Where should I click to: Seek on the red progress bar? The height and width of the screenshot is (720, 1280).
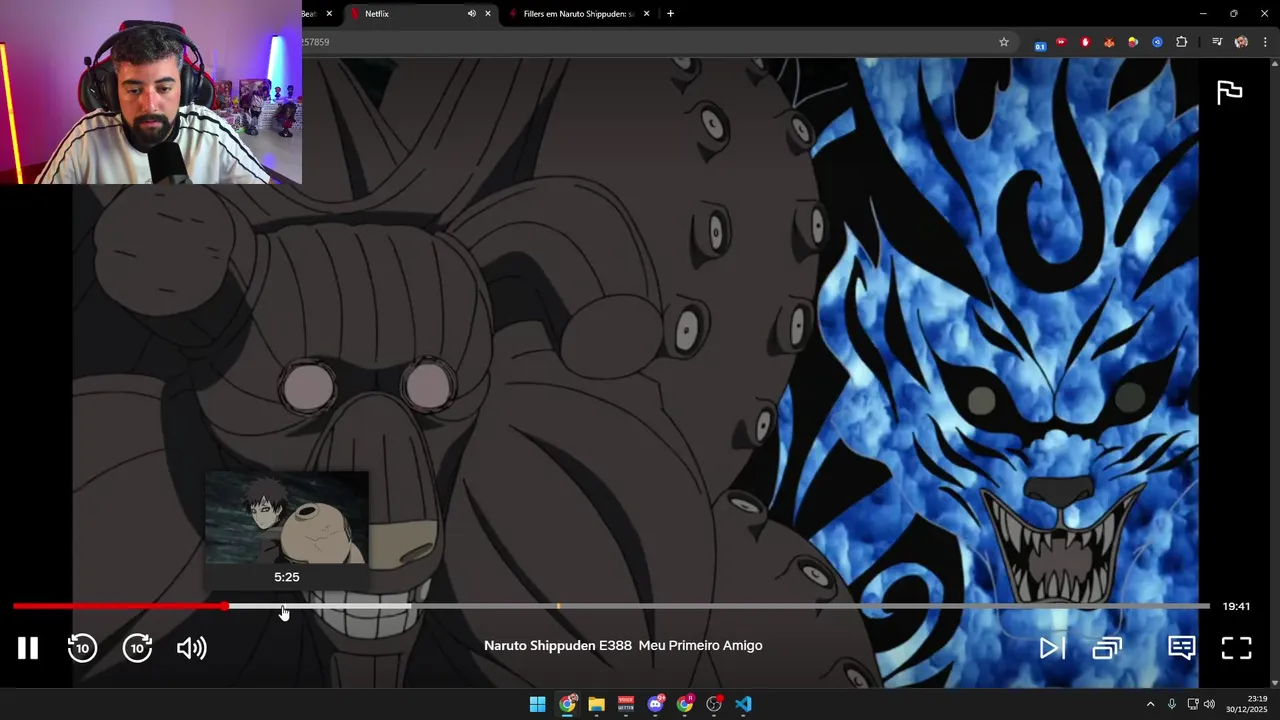point(120,606)
